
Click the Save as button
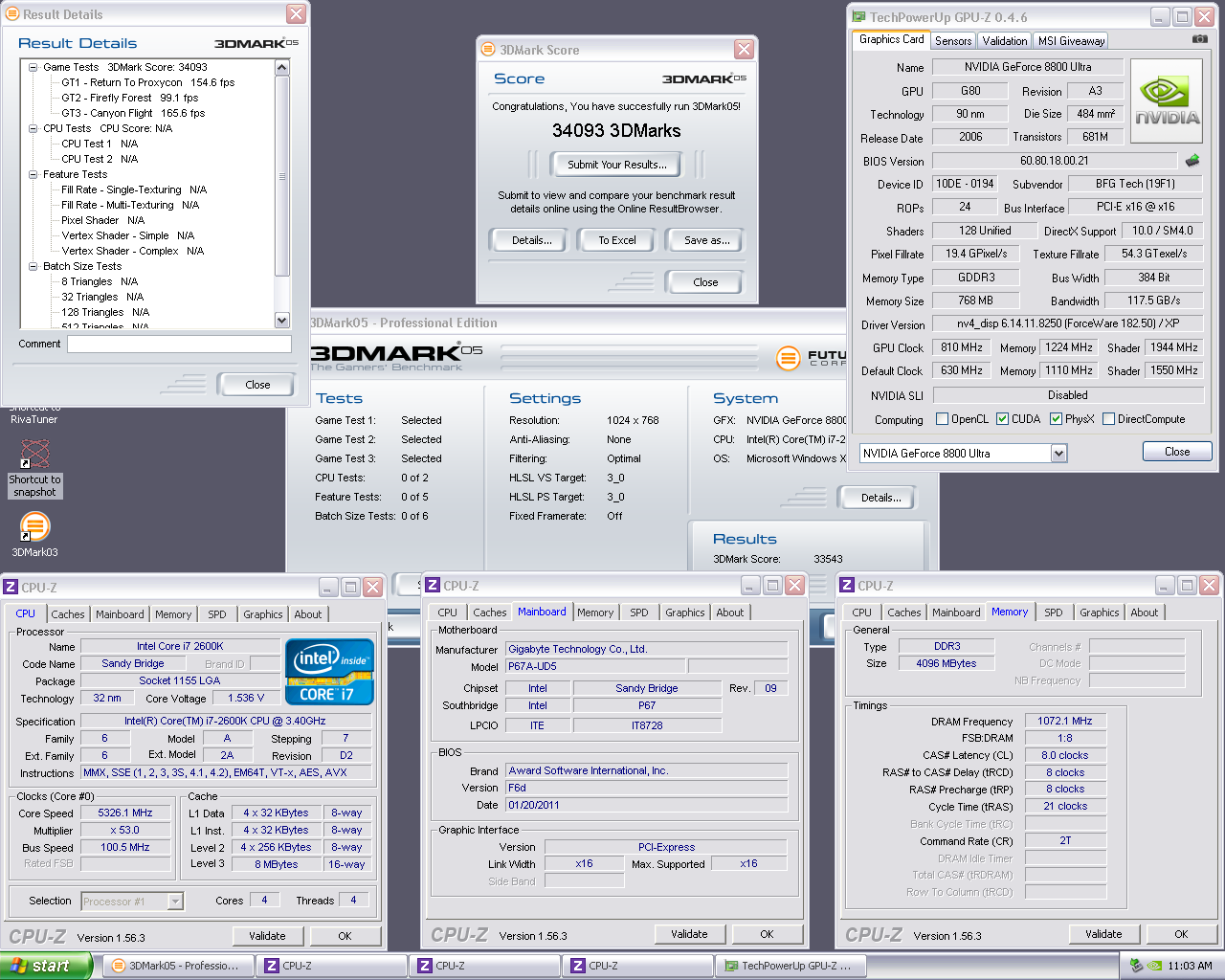point(706,240)
